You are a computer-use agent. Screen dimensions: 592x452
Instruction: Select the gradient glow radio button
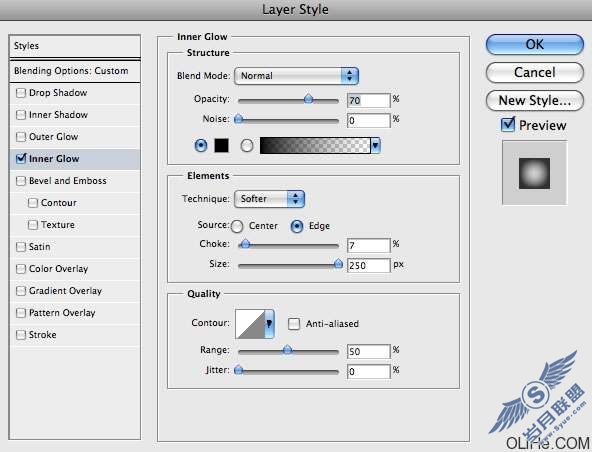(247, 145)
